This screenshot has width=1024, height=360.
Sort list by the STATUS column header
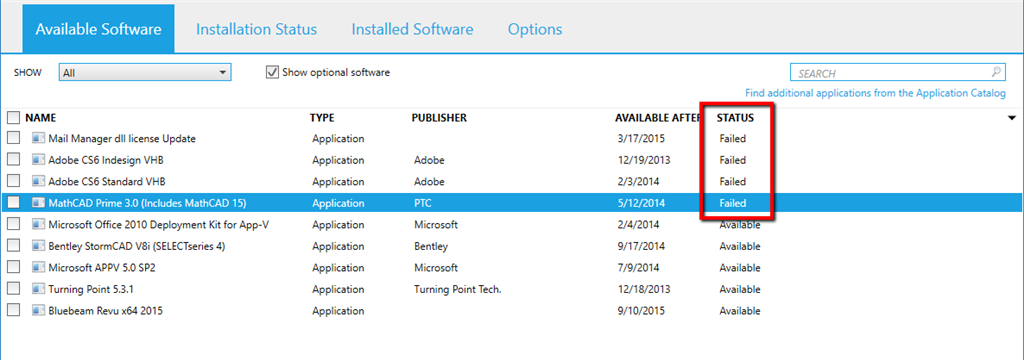[x=735, y=118]
